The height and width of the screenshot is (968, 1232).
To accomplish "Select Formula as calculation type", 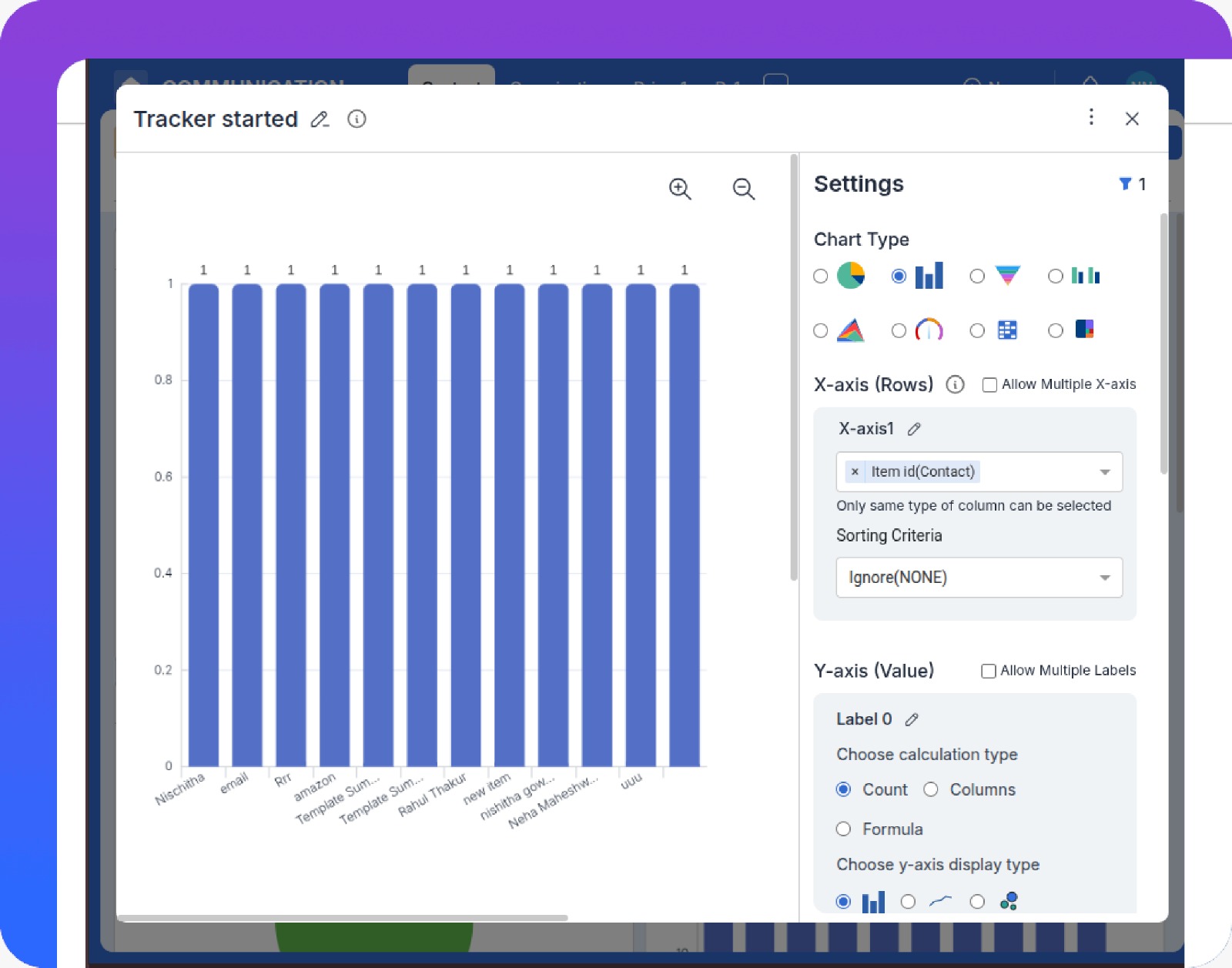I will pyautogui.click(x=843, y=829).
